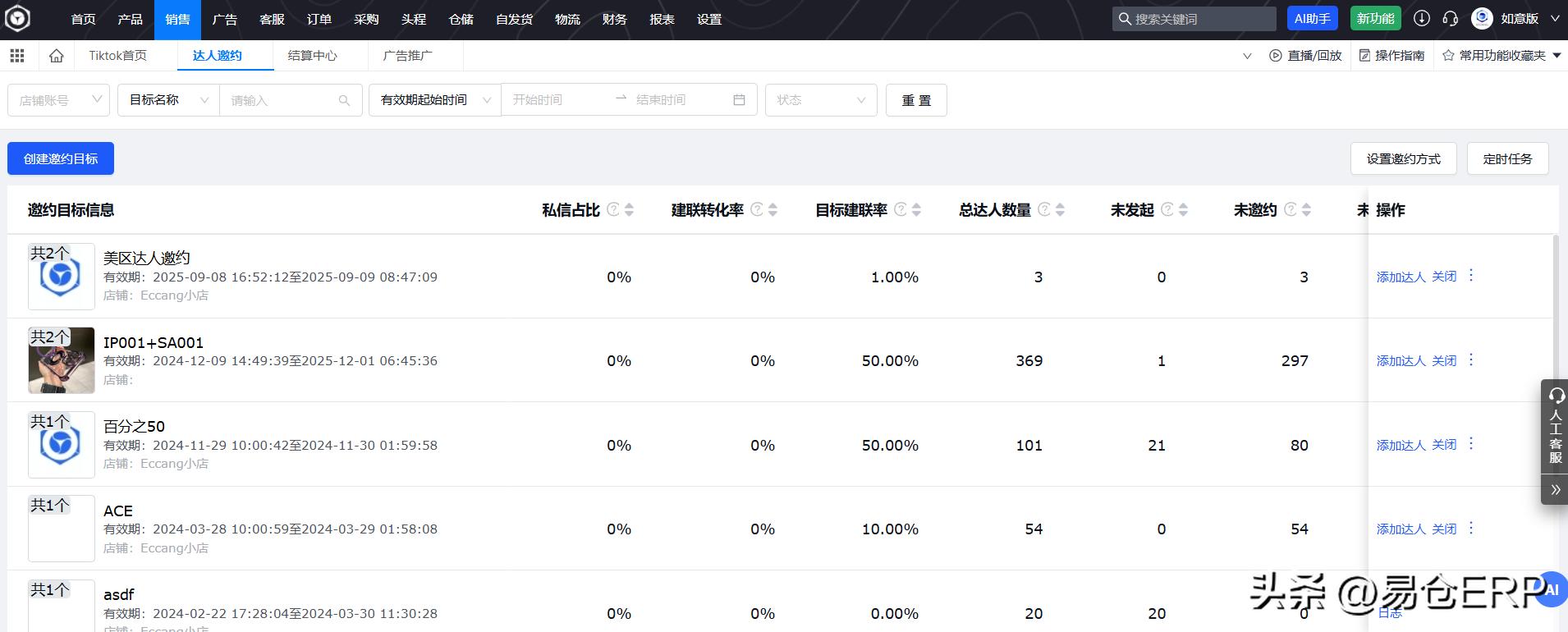
Task: Click the help icon beside 私信占比
Action: coord(612,209)
